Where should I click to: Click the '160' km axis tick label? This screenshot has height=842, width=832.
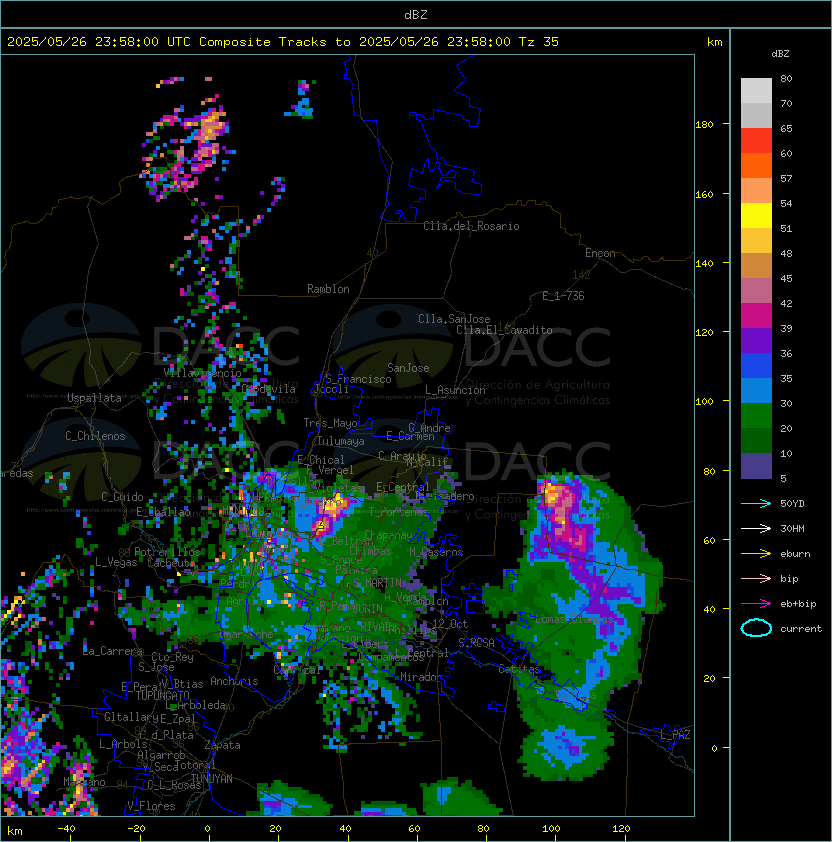click(704, 194)
